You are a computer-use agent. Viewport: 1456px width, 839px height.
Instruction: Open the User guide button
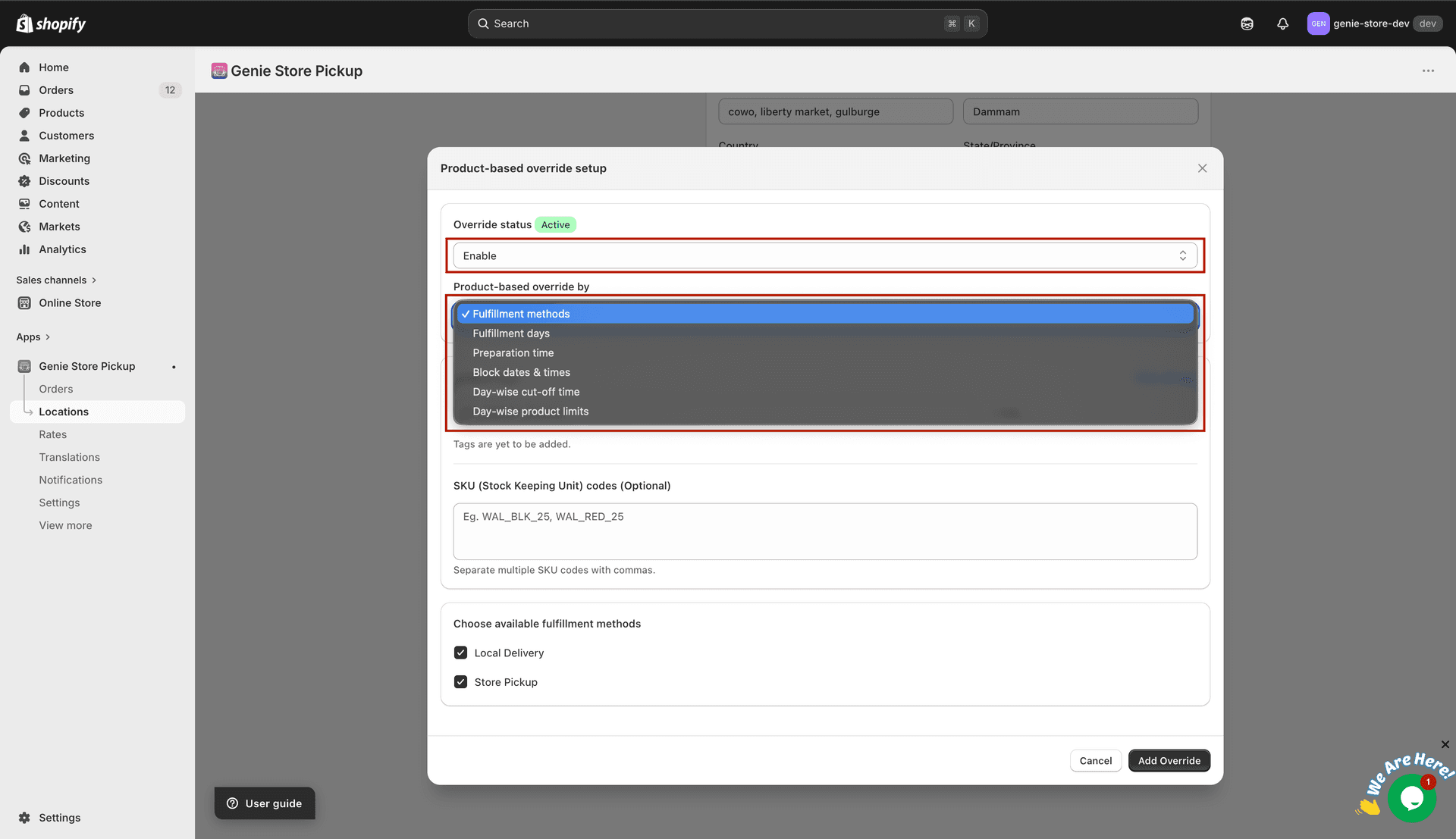tap(265, 803)
